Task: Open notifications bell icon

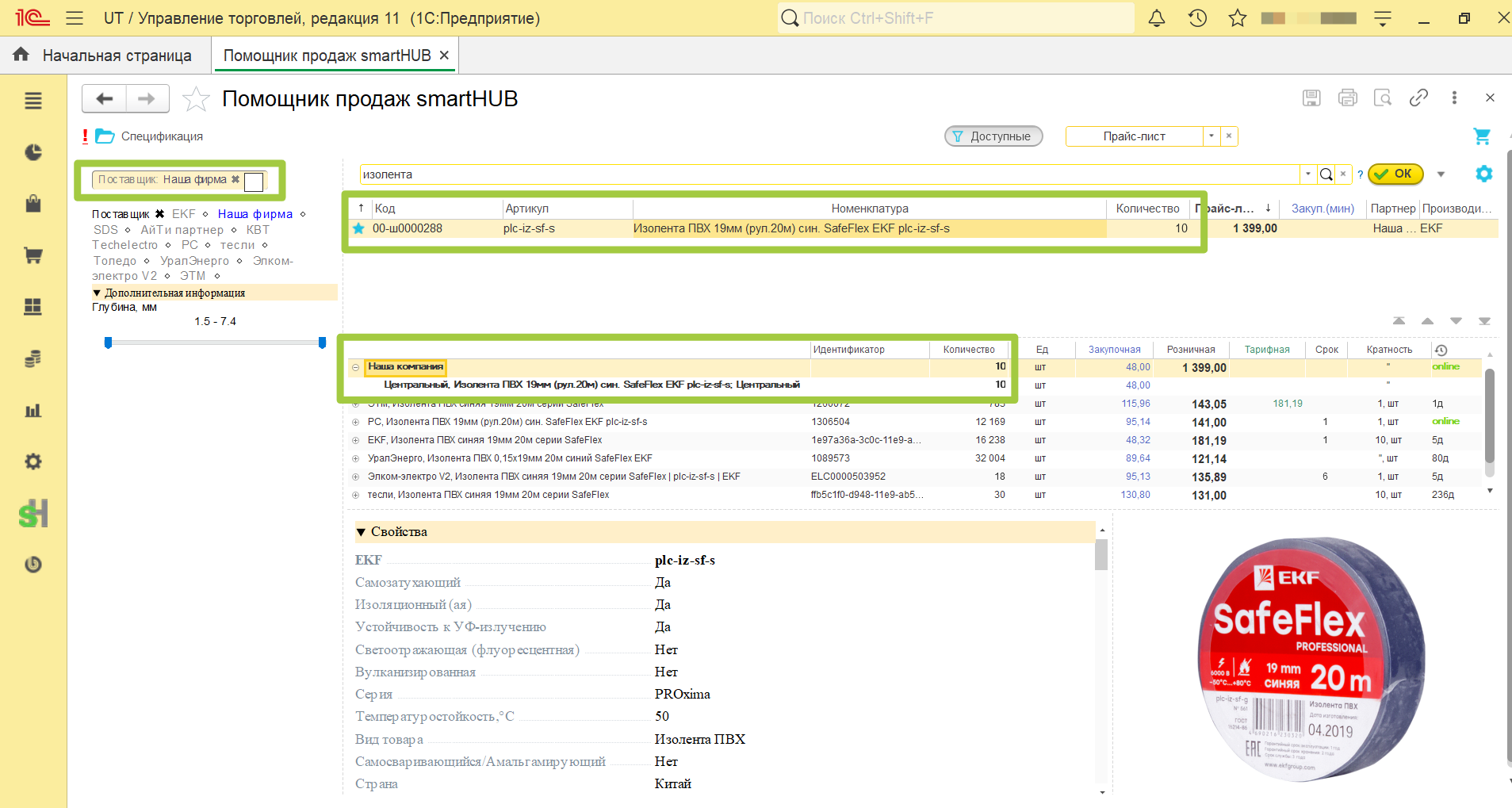Action: tap(1157, 17)
